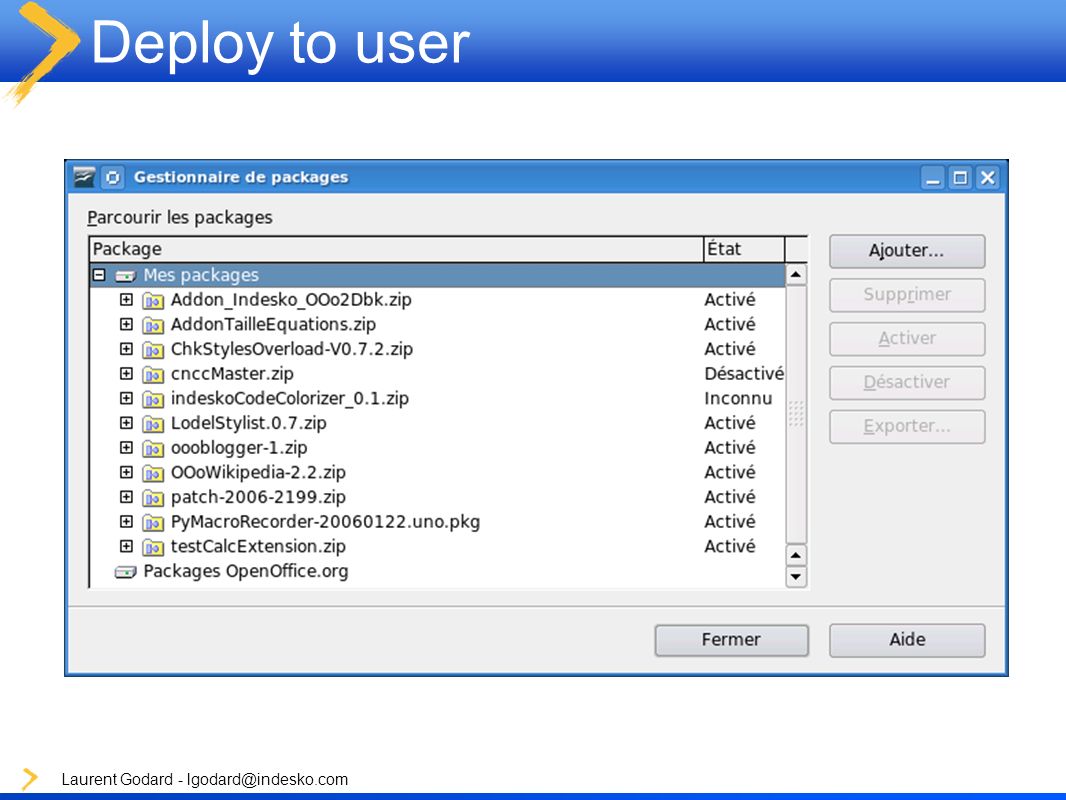Viewport: 1066px width, 800px height.
Task: Click the sticky pin icon in title bar
Action: (x=112, y=177)
